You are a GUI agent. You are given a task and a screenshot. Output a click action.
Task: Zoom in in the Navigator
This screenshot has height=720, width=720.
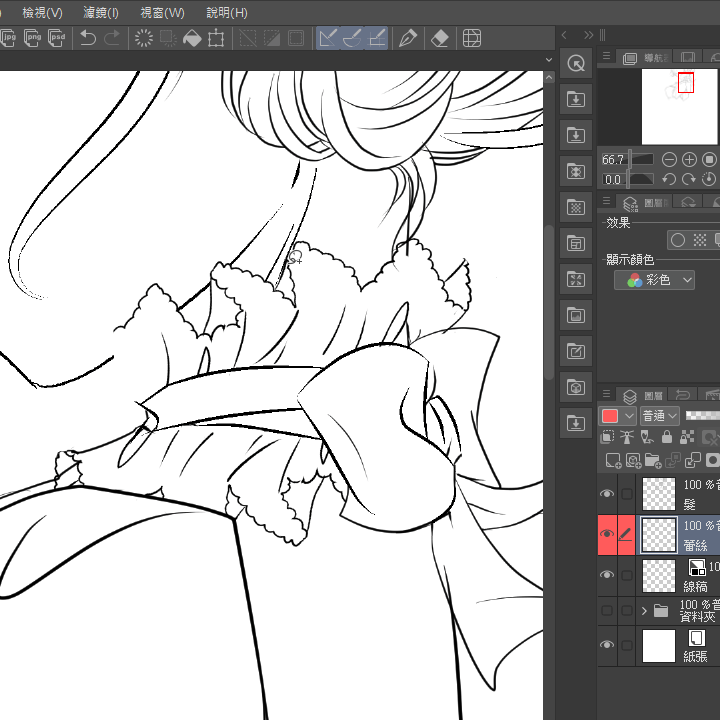689,160
